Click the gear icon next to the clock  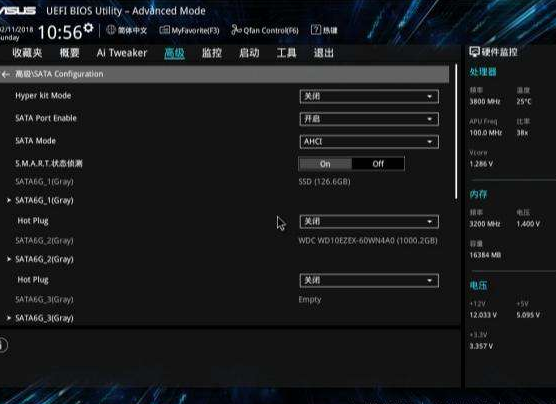click(88, 28)
